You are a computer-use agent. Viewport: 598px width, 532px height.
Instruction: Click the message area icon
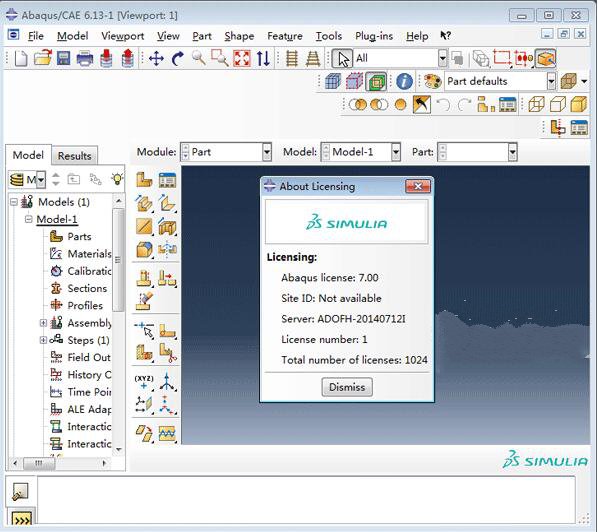[x=20, y=492]
